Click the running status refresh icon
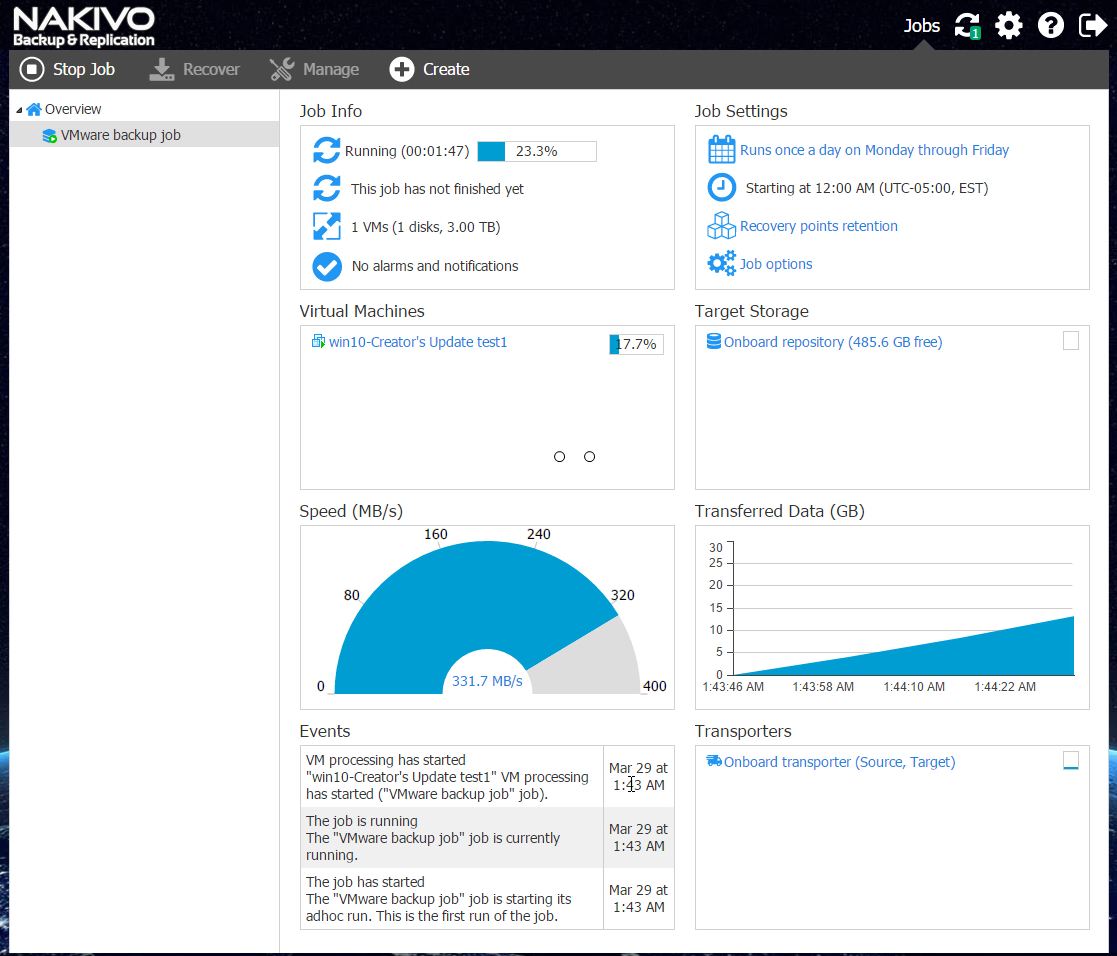Viewport: 1117px width, 956px height. click(326, 150)
